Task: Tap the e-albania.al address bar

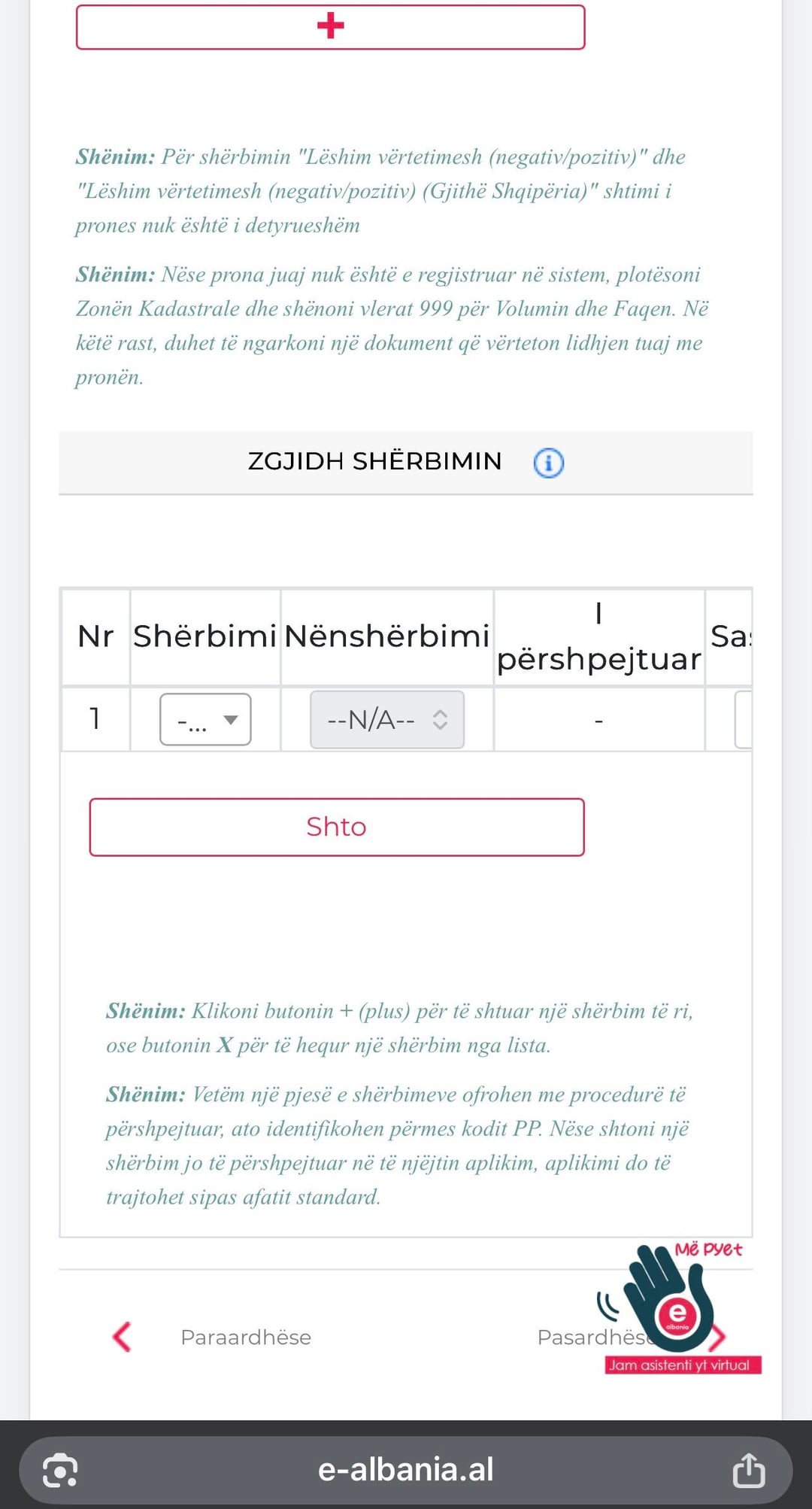Action: click(405, 1469)
